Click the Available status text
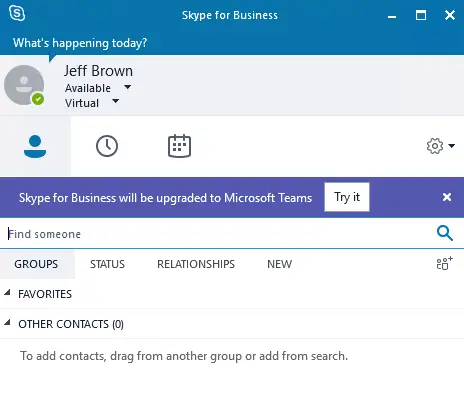Viewport: 464px width, 408px height. [x=88, y=88]
